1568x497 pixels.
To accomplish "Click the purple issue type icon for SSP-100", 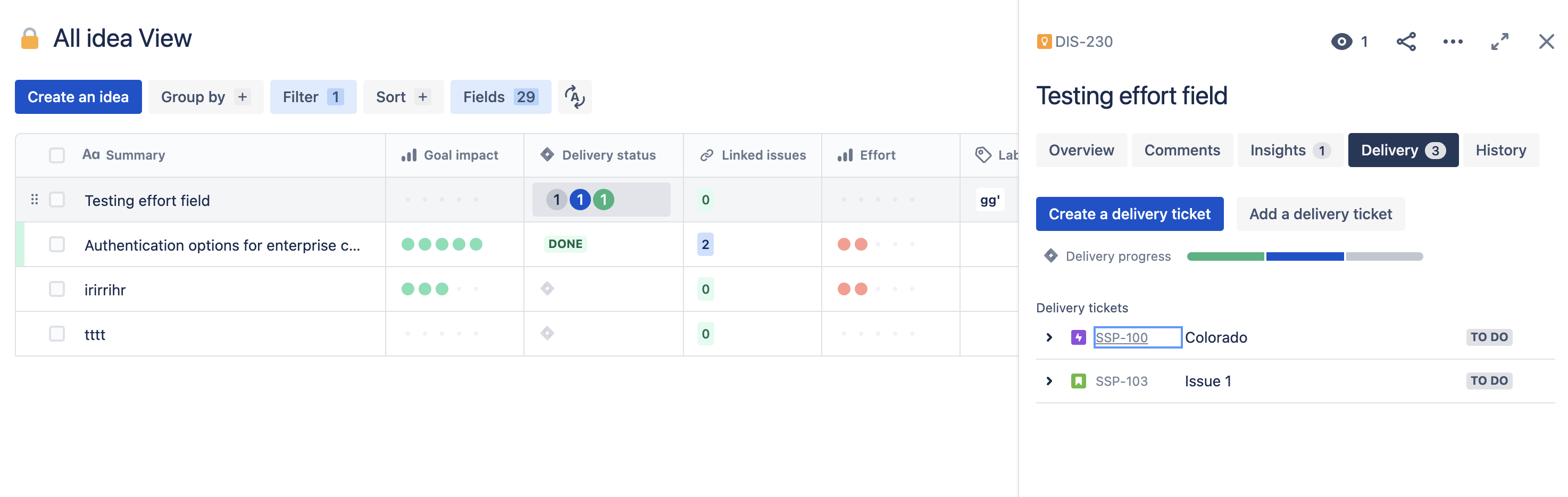I will click(x=1079, y=337).
